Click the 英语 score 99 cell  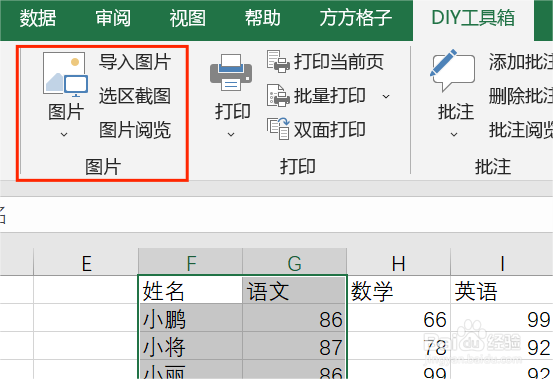point(502,318)
